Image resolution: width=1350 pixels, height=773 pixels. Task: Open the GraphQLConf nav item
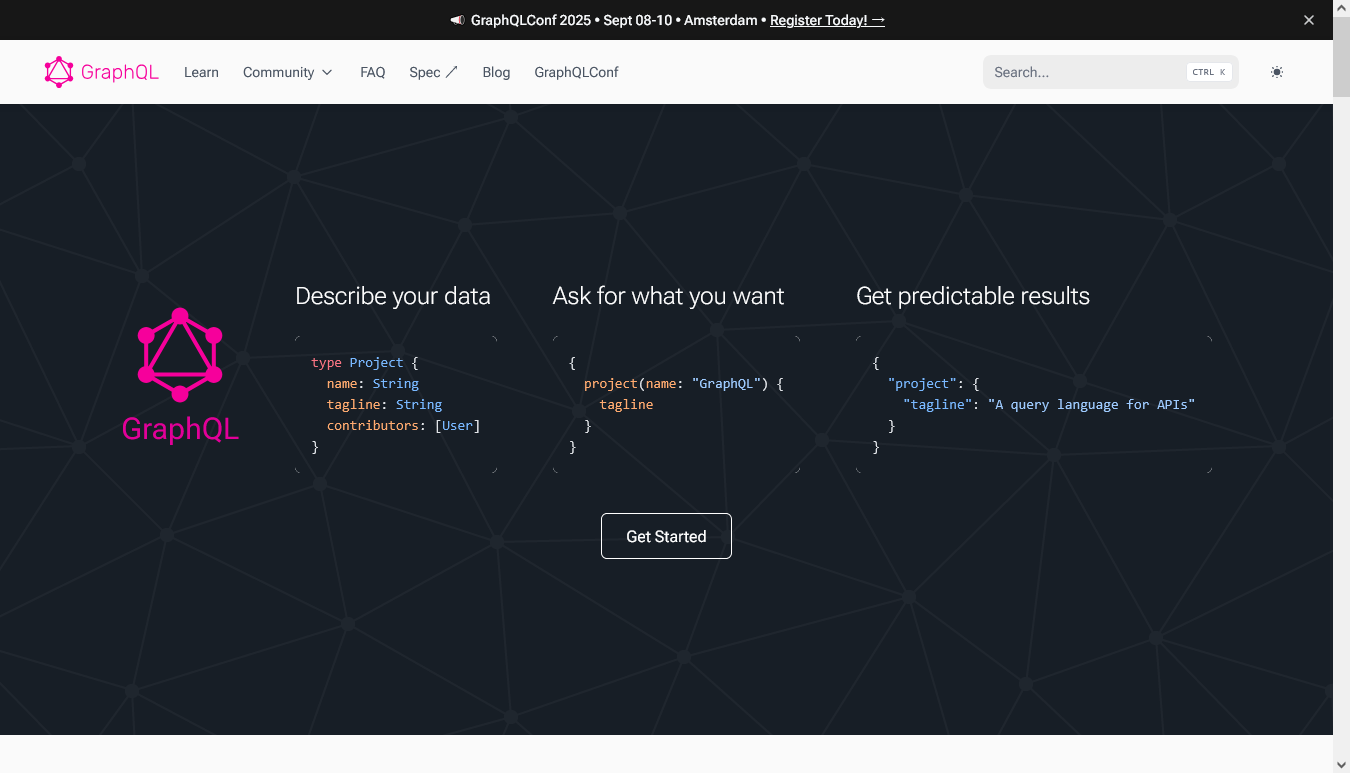click(x=576, y=72)
